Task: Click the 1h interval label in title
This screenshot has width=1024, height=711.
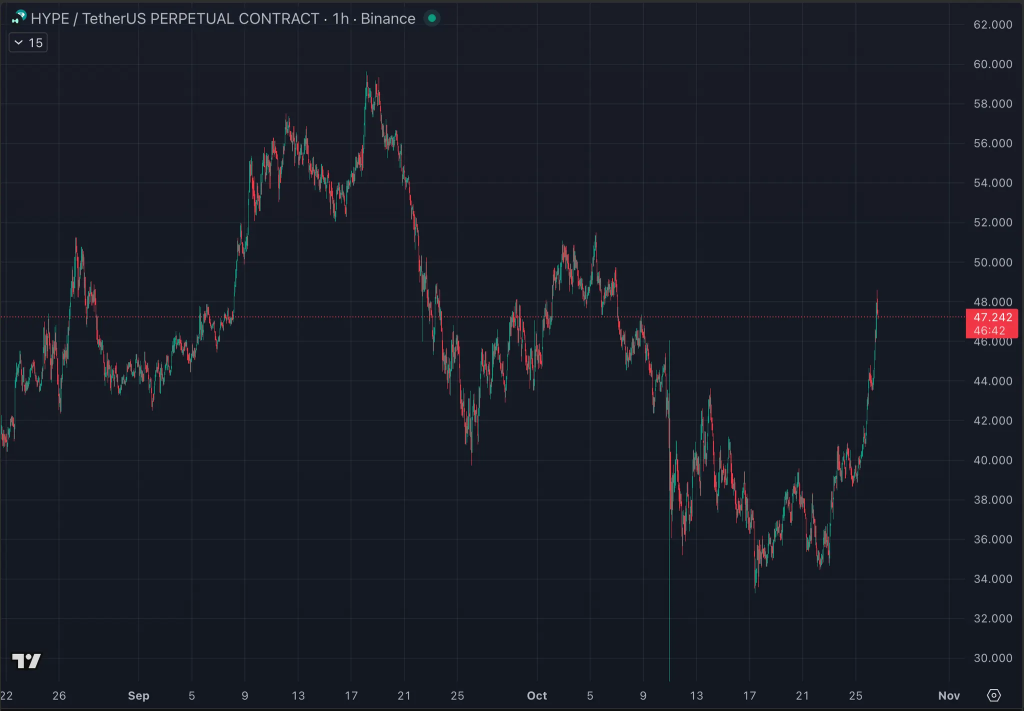Action: (x=341, y=18)
